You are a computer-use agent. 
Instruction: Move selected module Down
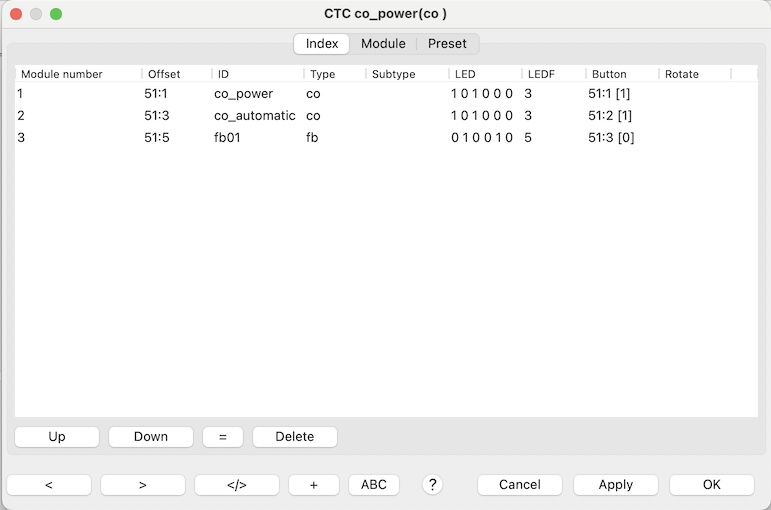151,436
